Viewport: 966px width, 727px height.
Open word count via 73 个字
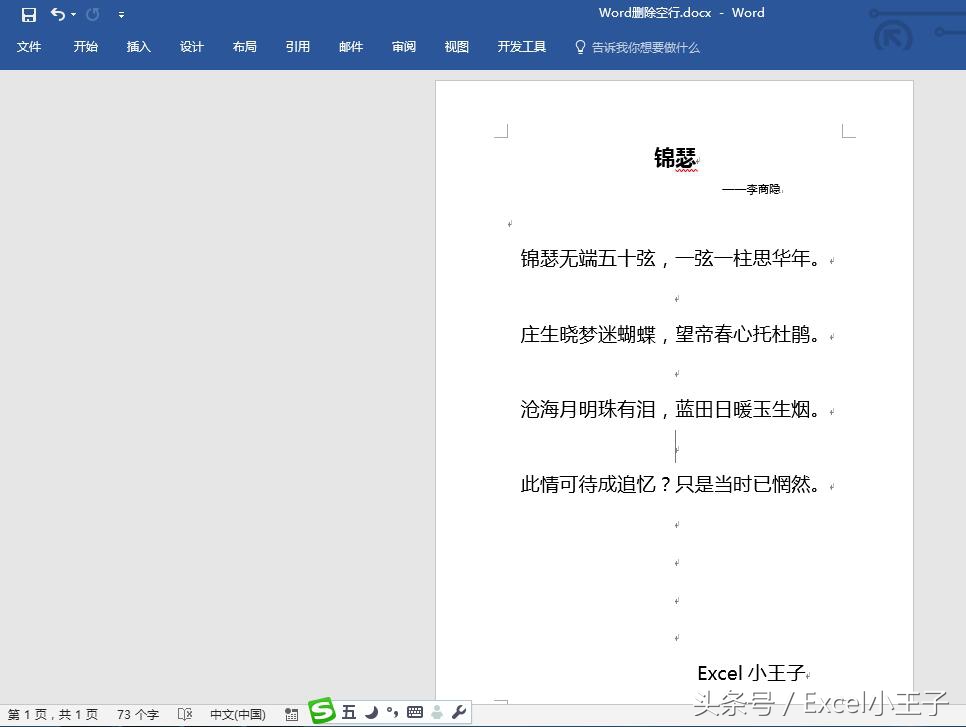(137, 714)
